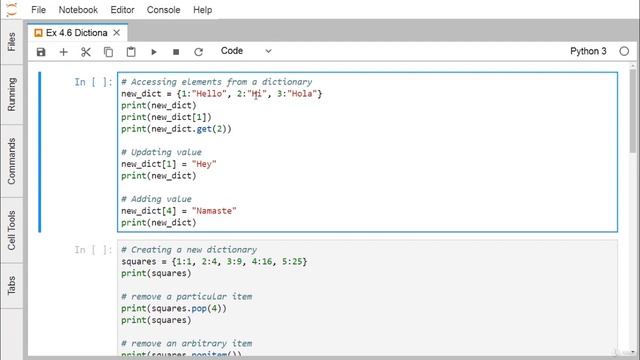Click the line new_dict[1] = "Hey"
The image size is (640, 360).
coord(169,164)
